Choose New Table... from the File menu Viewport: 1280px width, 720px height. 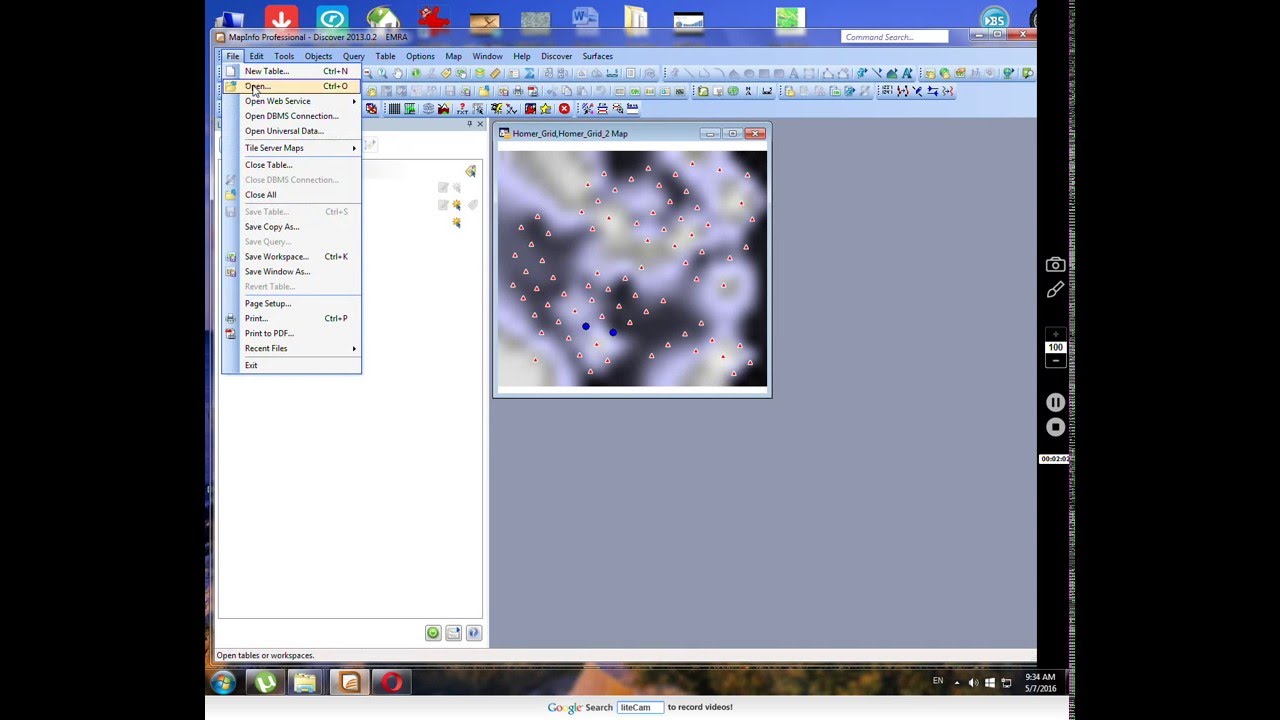[291, 71]
